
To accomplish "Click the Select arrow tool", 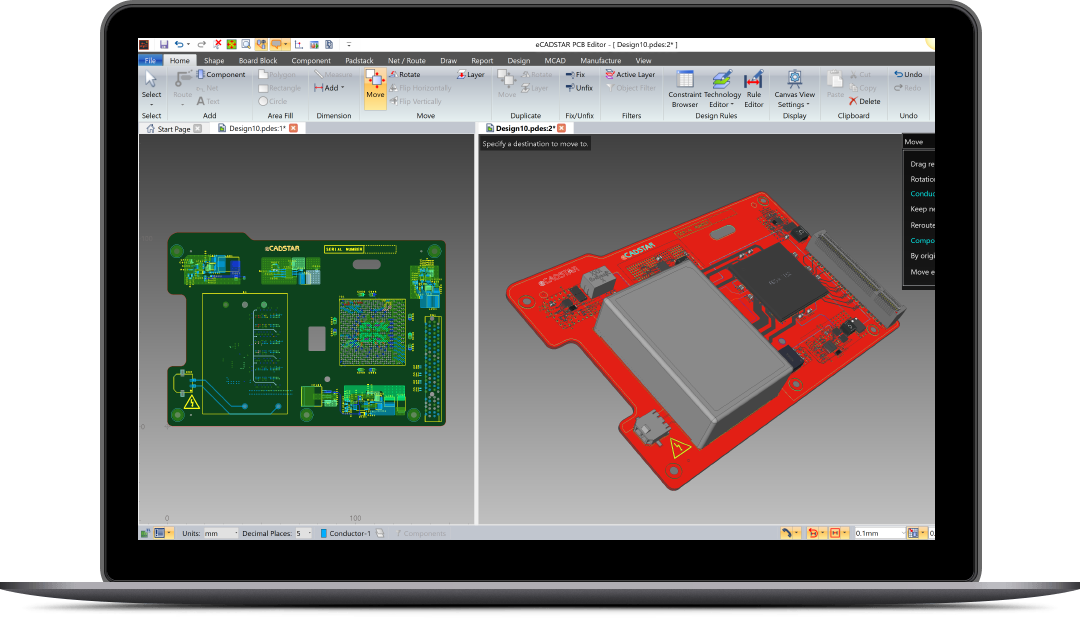I will click(x=151, y=85).
